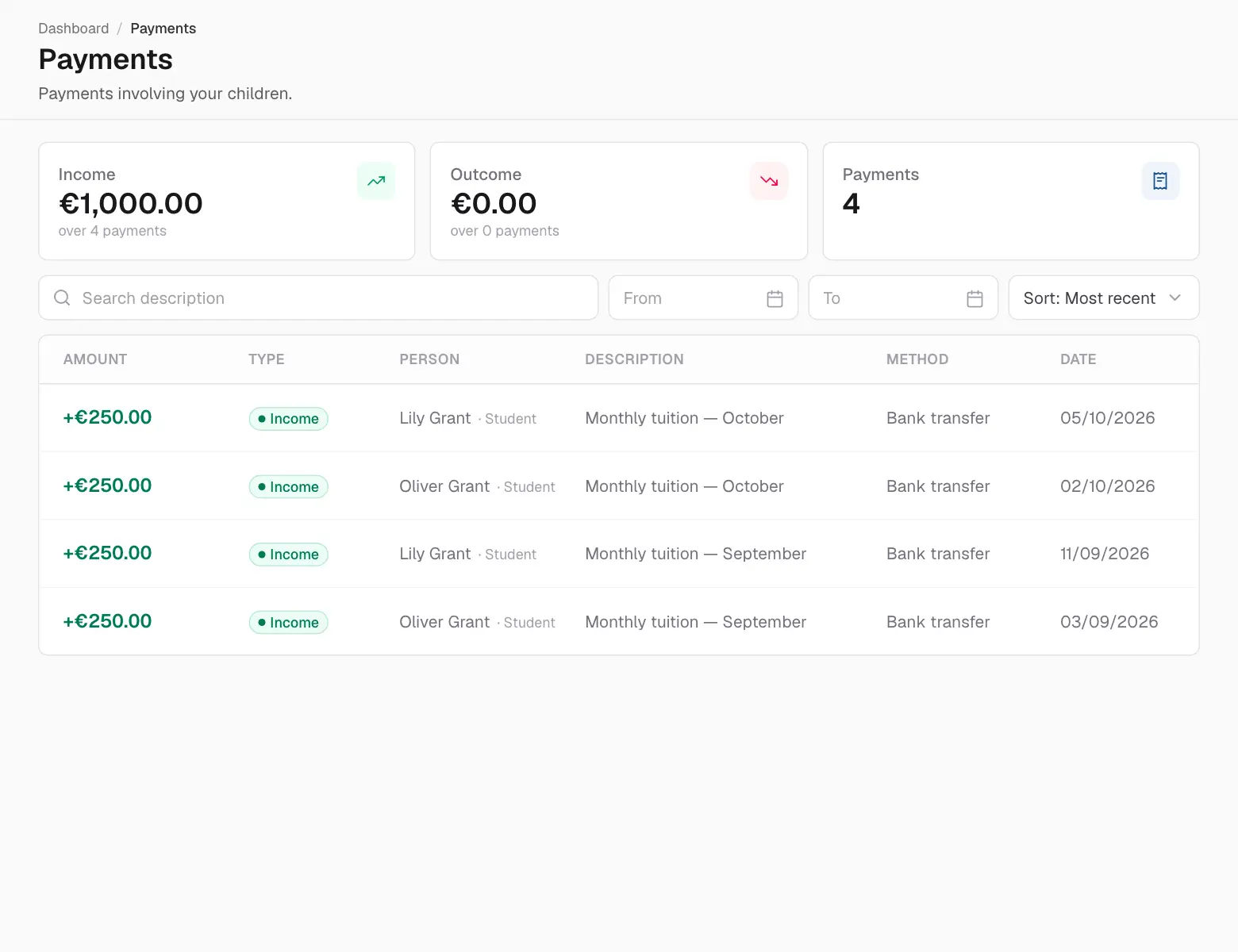Click the TYPE column header
This screenshot has width=1238, height=952.
tap(267, 359)
